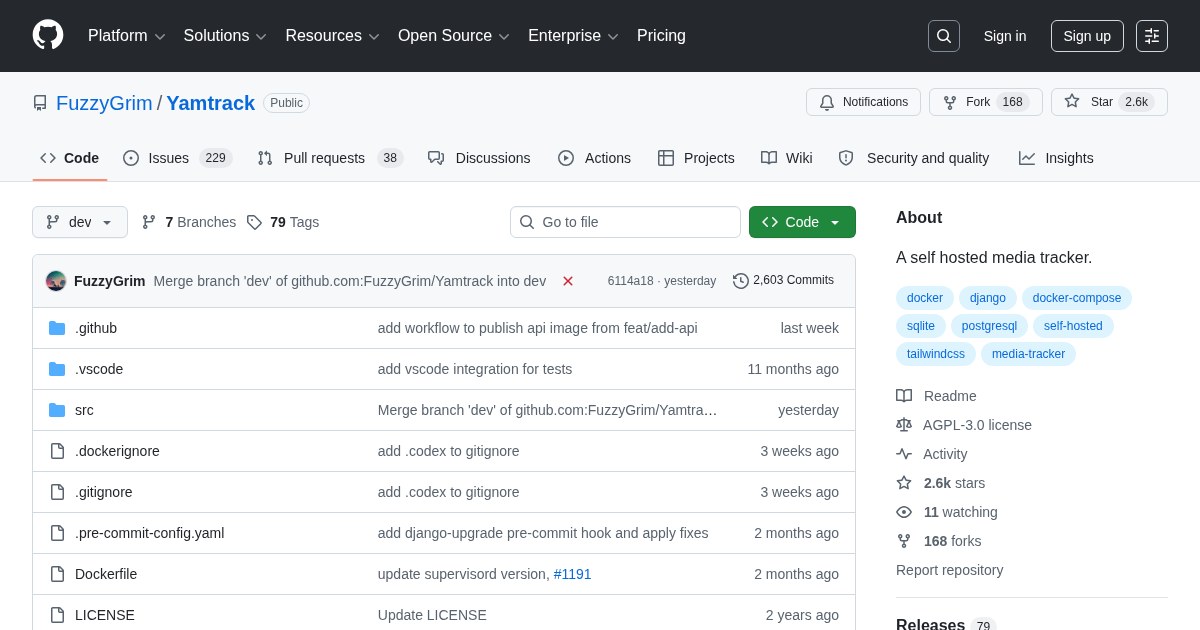Select the docker-compose topic tag
Viewport: 1200px width, 630px height.
pos(1077,298)
